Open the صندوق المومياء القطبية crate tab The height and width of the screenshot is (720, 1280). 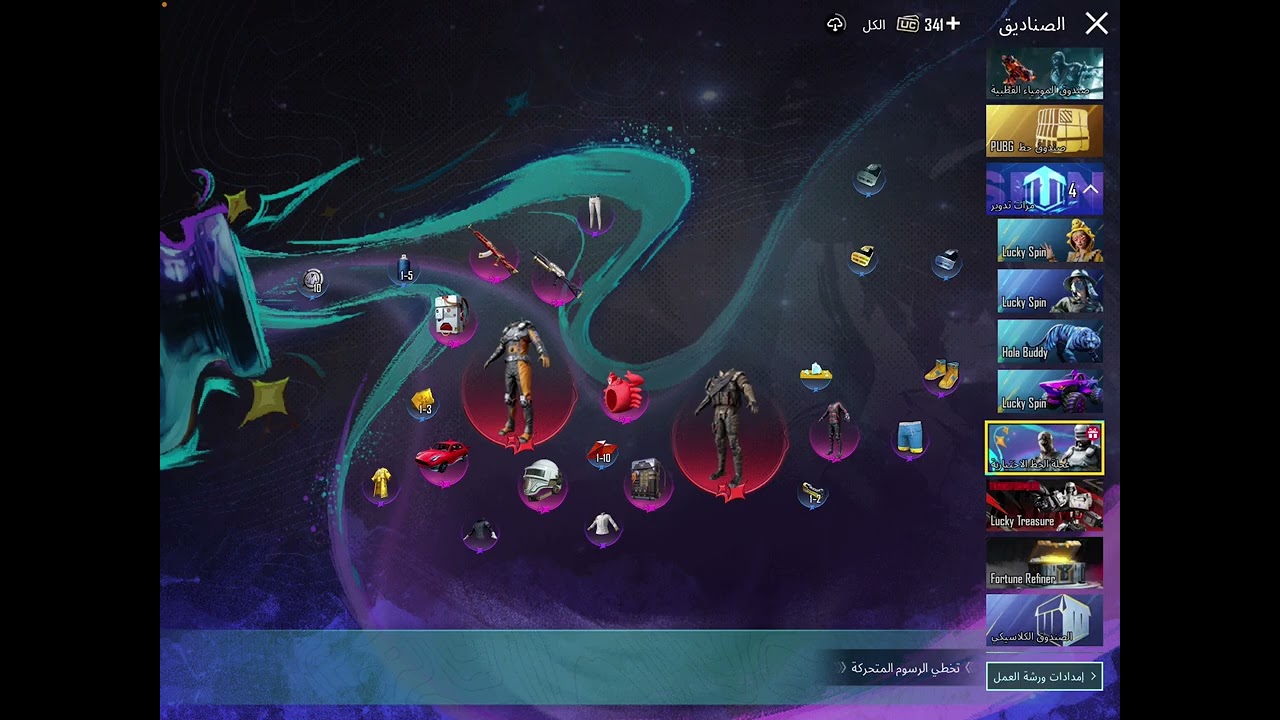[1045, 74]
